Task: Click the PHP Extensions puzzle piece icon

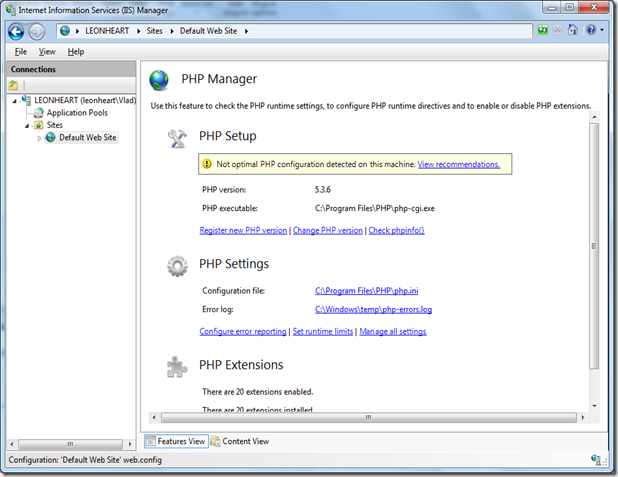Action: (x=177, y=367)
